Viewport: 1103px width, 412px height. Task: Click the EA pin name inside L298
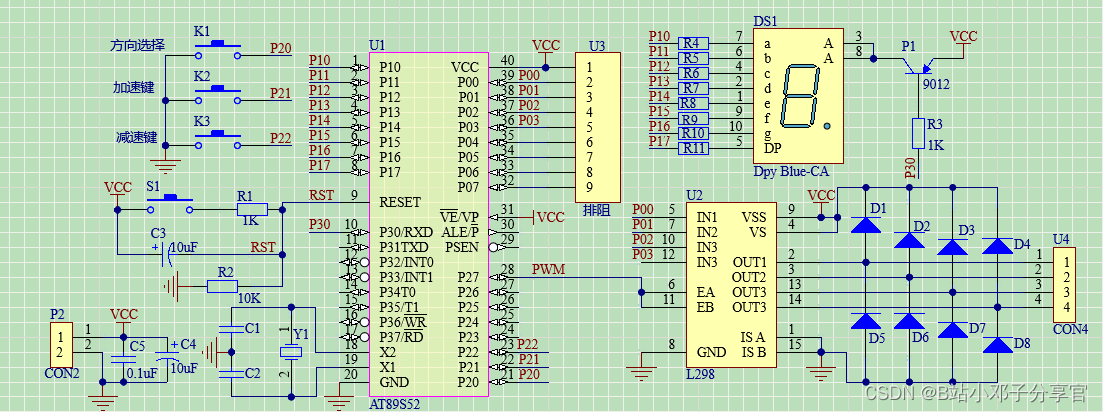tap(705, 291)
